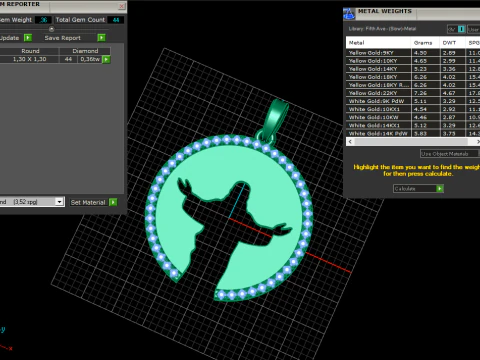Select the White Gold:10KW row
The height and width of the screenshot is (360, 480).
point(413,117)
